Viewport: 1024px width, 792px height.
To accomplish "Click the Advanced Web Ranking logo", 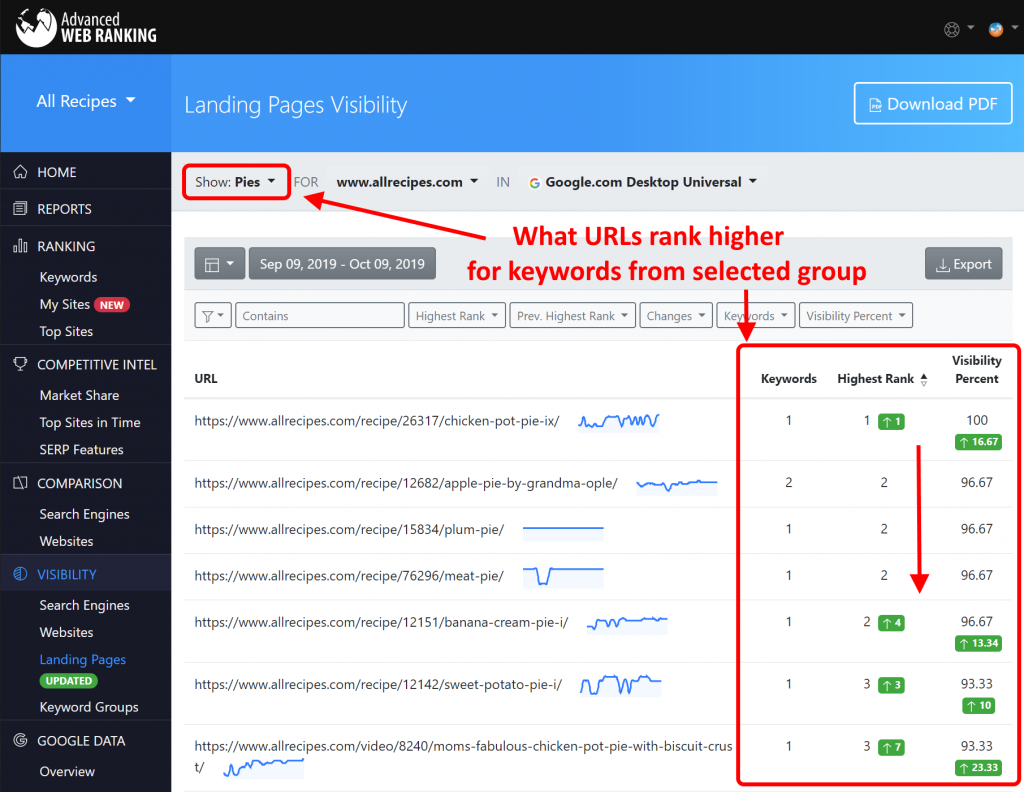I will click(86, 27).
